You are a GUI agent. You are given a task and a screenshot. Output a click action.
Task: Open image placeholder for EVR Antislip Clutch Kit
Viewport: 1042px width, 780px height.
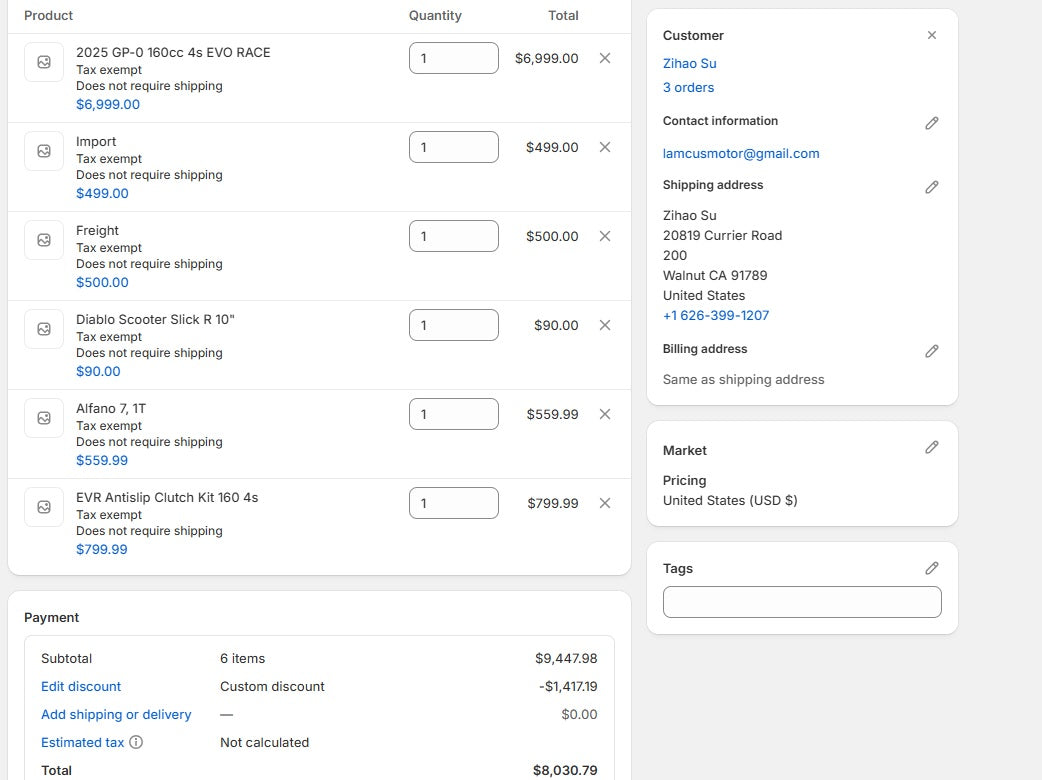(x=44, y=507)
